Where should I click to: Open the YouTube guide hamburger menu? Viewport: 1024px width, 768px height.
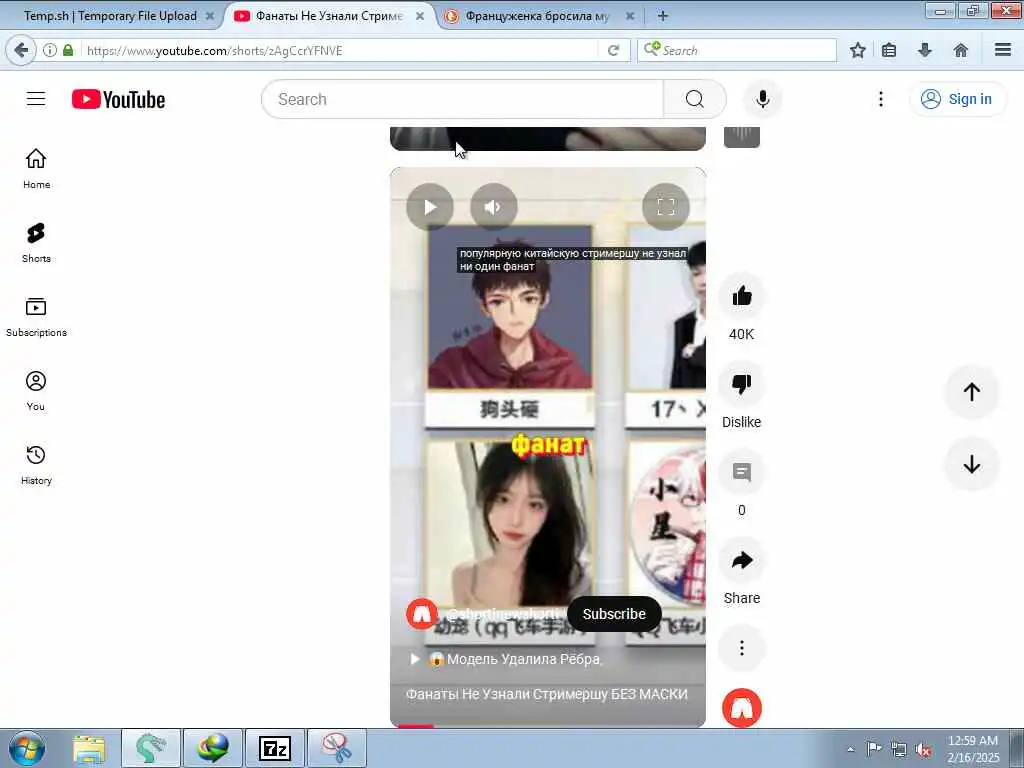(x=36, y=99)
